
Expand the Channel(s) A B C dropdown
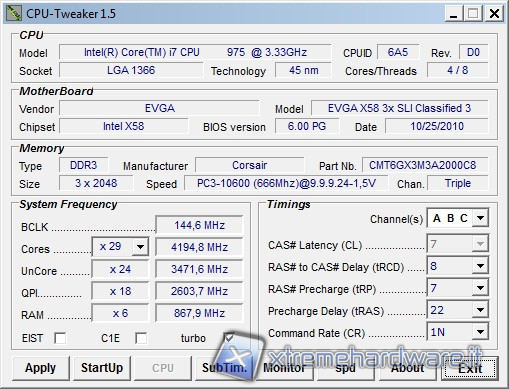pyautogui.click(x=458, y=218)
